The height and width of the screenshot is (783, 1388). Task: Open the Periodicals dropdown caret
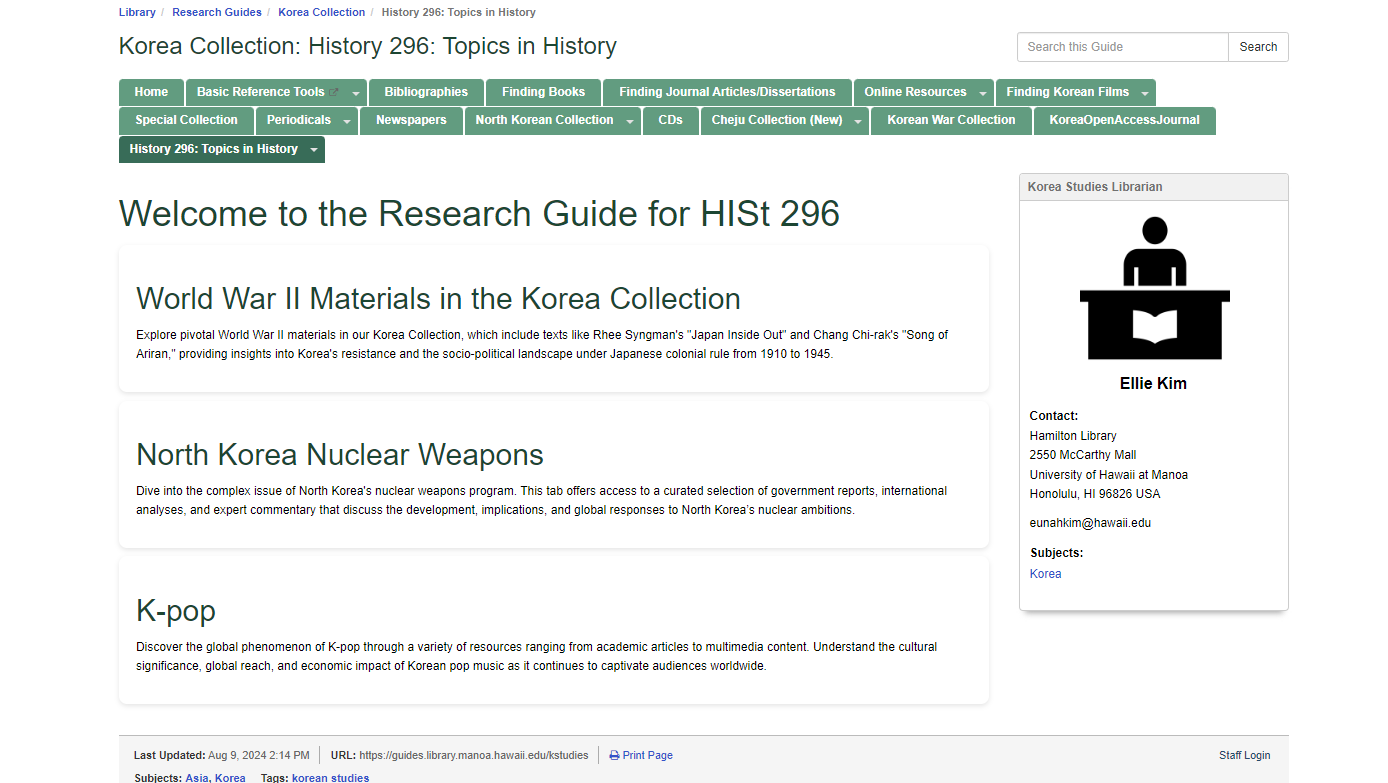point(346,121)
